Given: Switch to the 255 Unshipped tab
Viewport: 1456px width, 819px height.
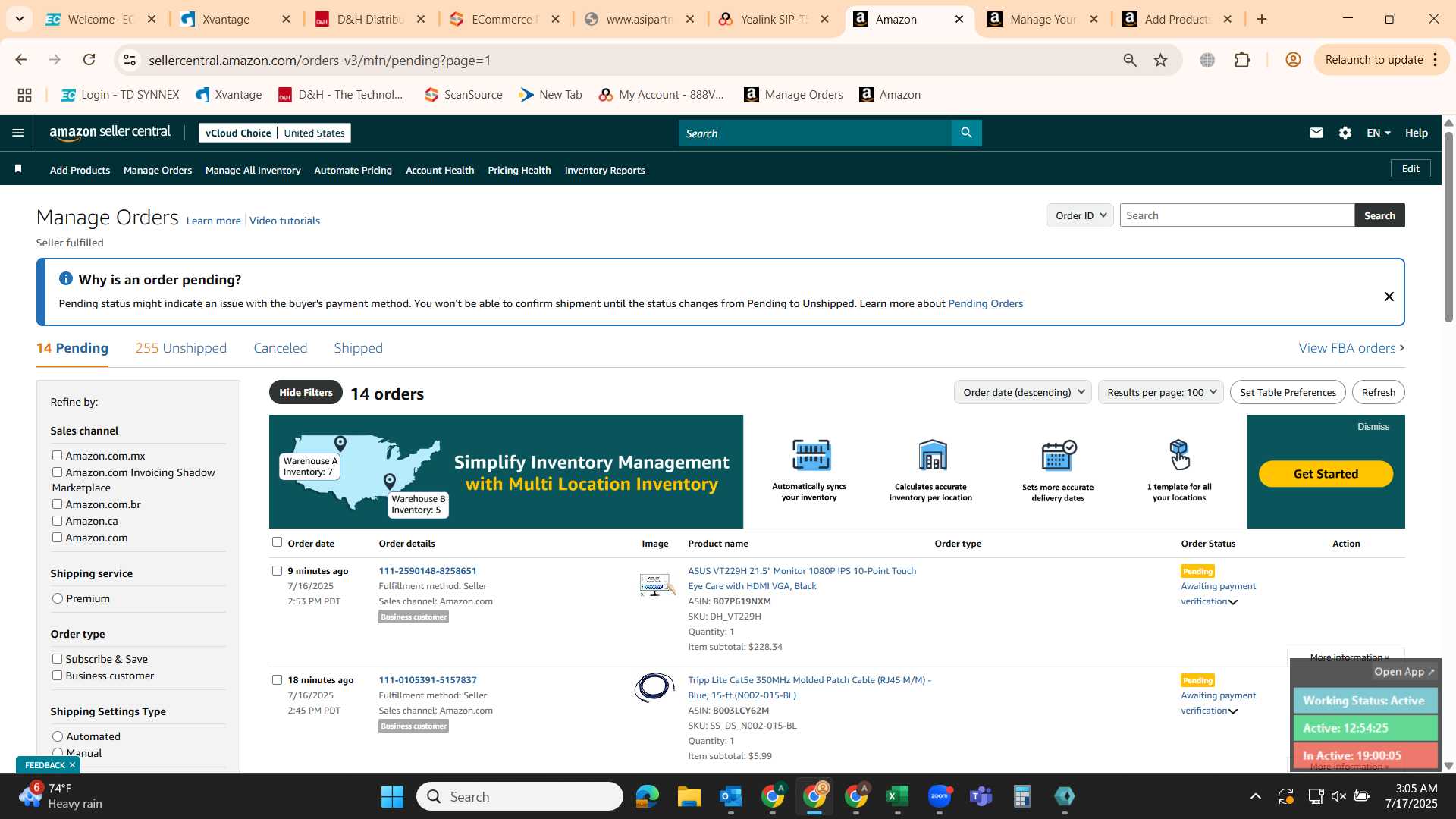Looking at the screenshot, I should click(x=180, y=348).
